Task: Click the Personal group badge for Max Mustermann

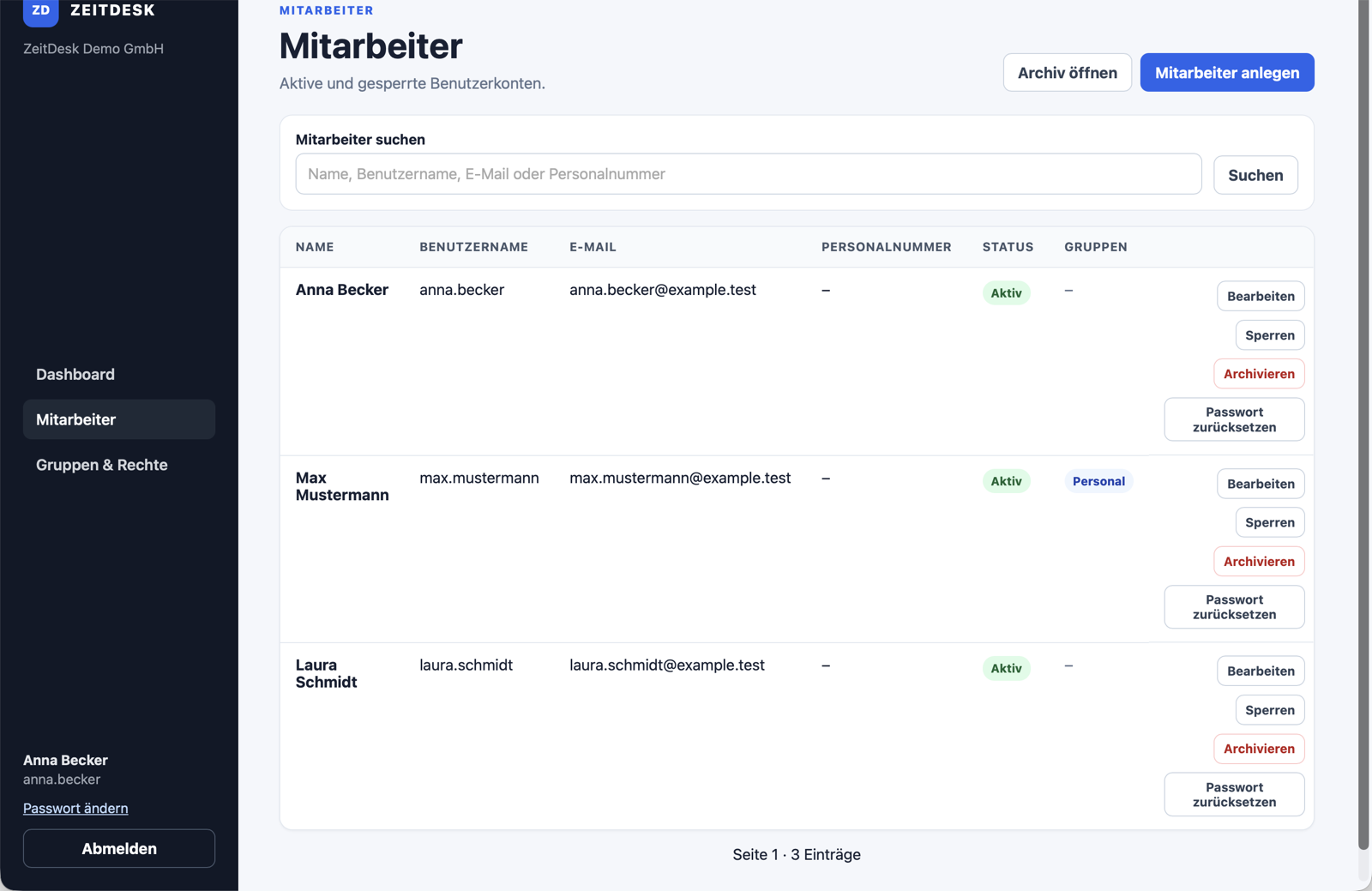Action: tap(1098, 481)
